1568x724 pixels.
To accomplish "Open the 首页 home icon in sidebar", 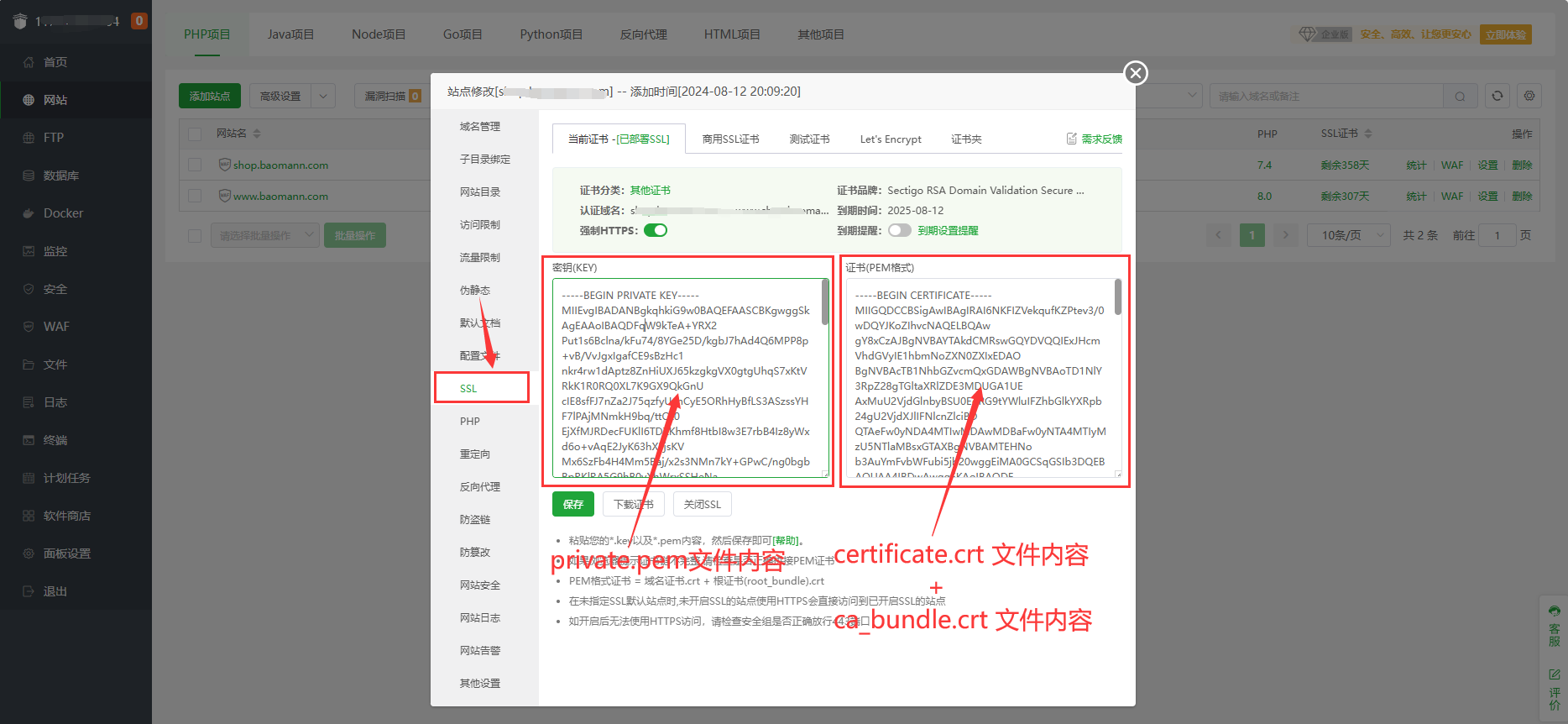I will (29, 62).
